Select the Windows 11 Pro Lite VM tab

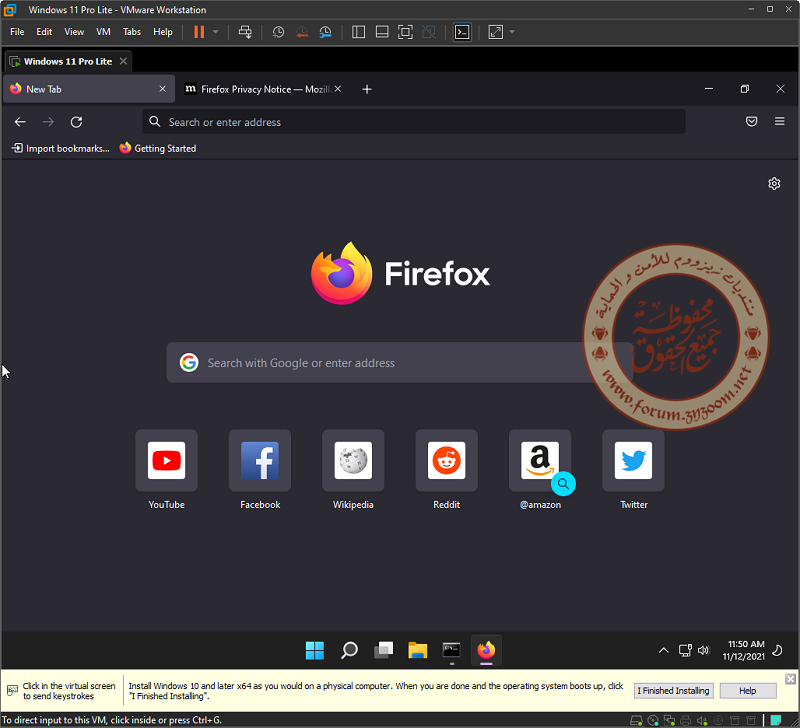pyautogui.click(x=68, y=61)
